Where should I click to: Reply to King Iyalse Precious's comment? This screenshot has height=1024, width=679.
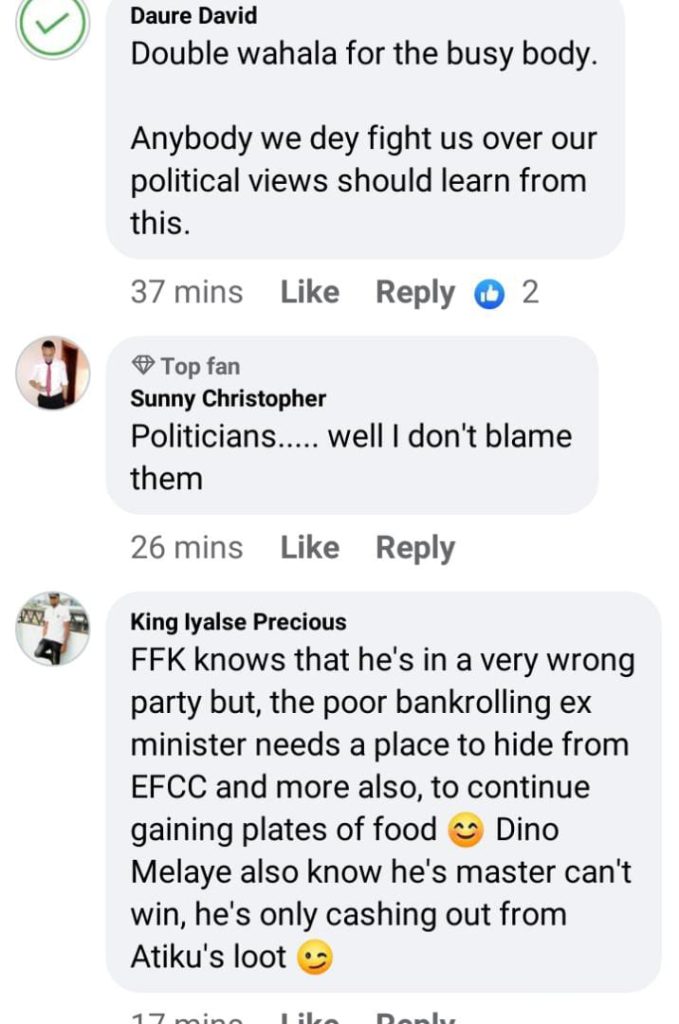(x=414, y=1017)
